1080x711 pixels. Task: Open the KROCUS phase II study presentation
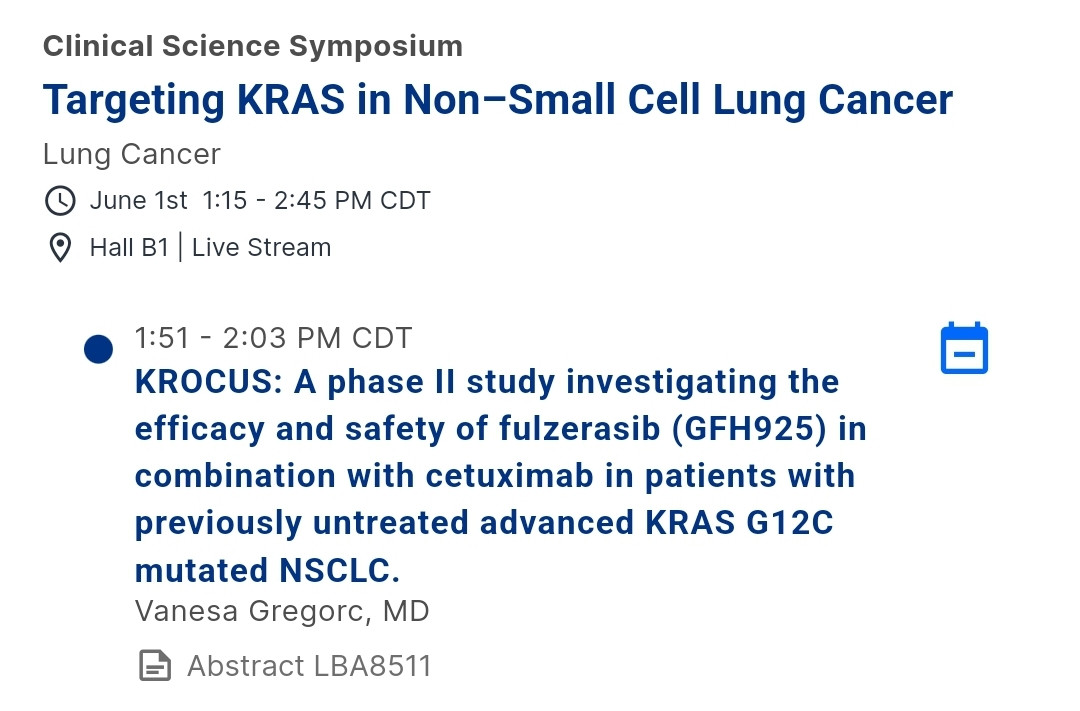(x=500, y=476)
